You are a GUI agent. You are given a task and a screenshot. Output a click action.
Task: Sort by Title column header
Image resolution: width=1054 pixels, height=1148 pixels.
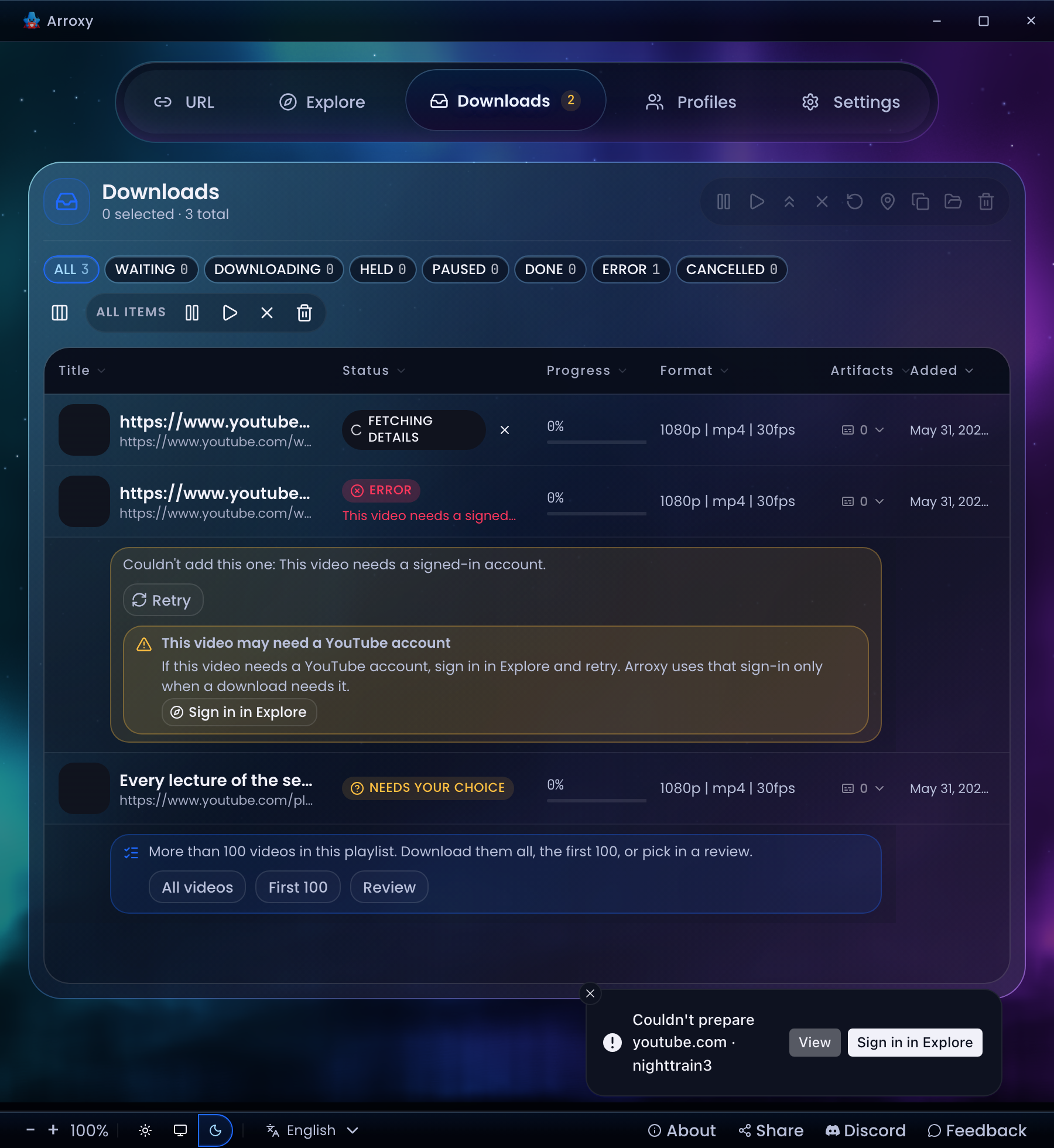[82, 371]
